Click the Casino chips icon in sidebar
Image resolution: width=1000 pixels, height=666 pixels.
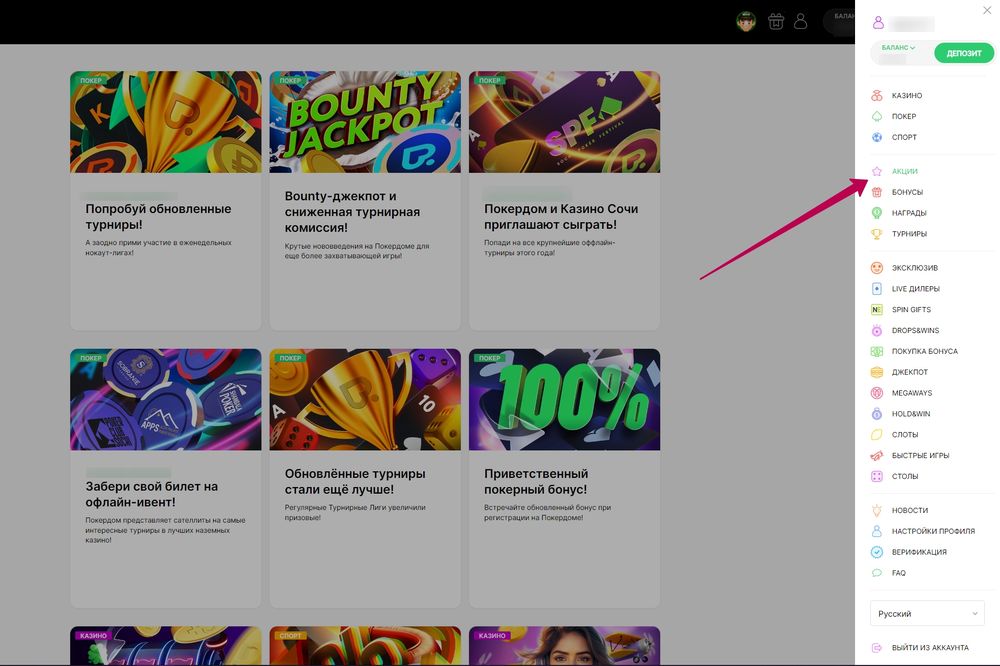tap(877, 96)
